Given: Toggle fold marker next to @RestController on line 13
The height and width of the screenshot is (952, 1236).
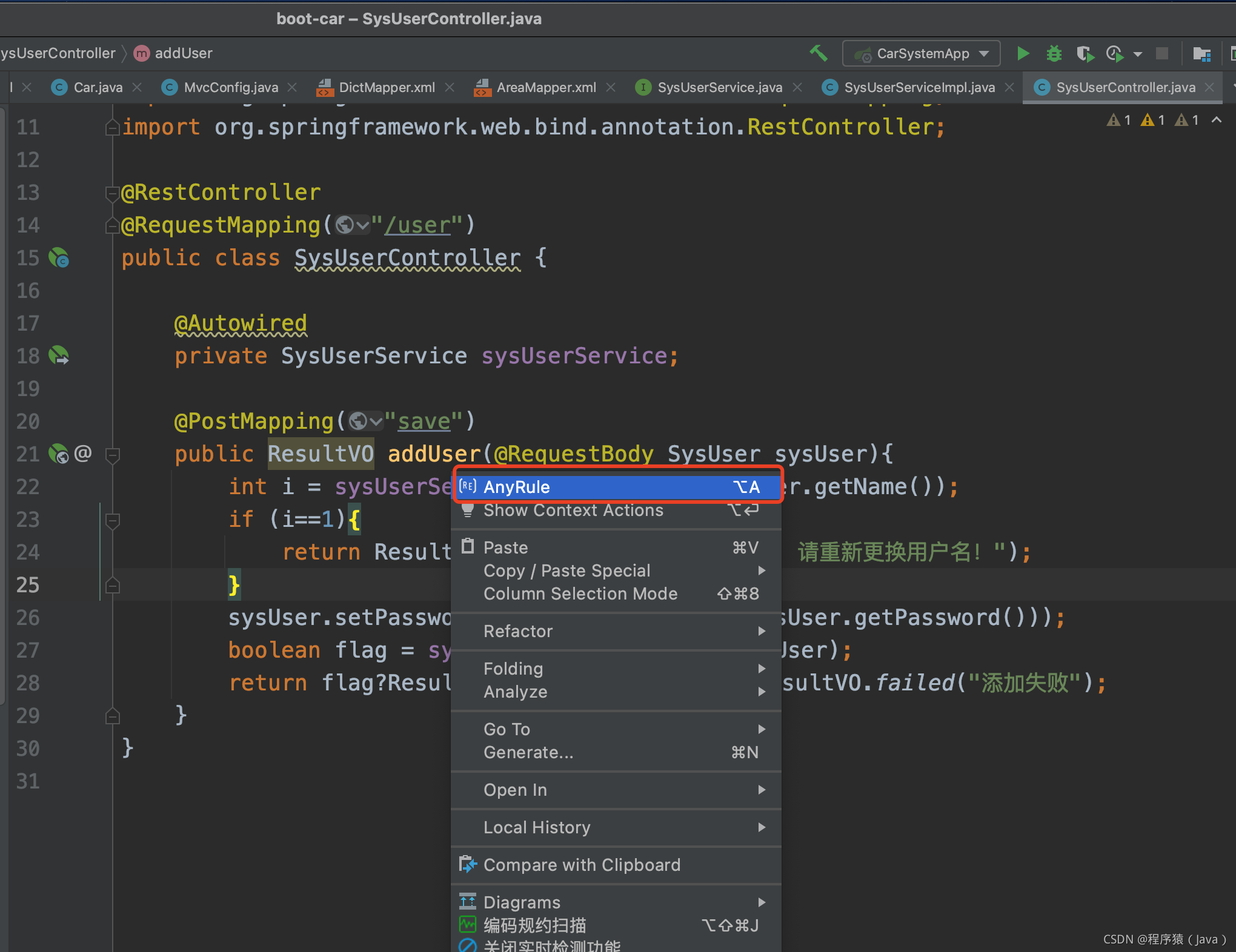Looking at the screenshot, I should pyautogui.click(x=111, y=193).
